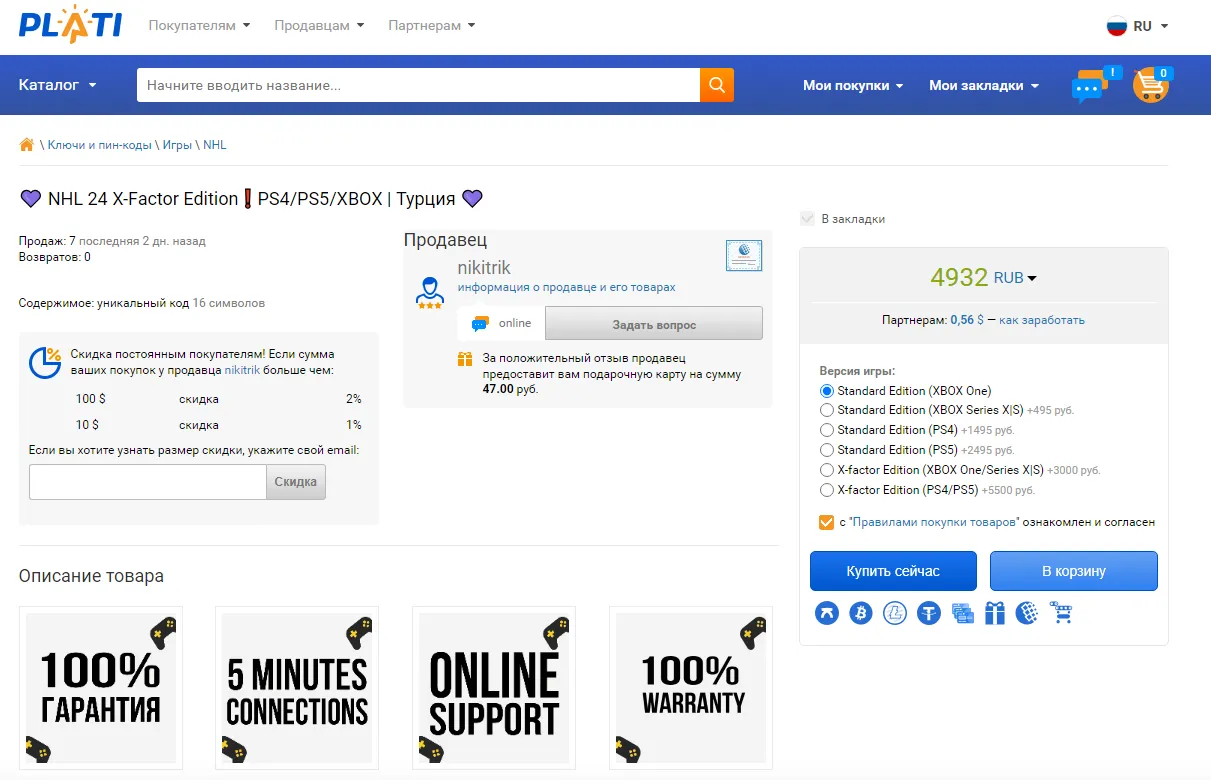Image resolution: width=1211 pixels, height=780 pixels.
Task: Focus the product search input field
Action: [x=418, y=85]
